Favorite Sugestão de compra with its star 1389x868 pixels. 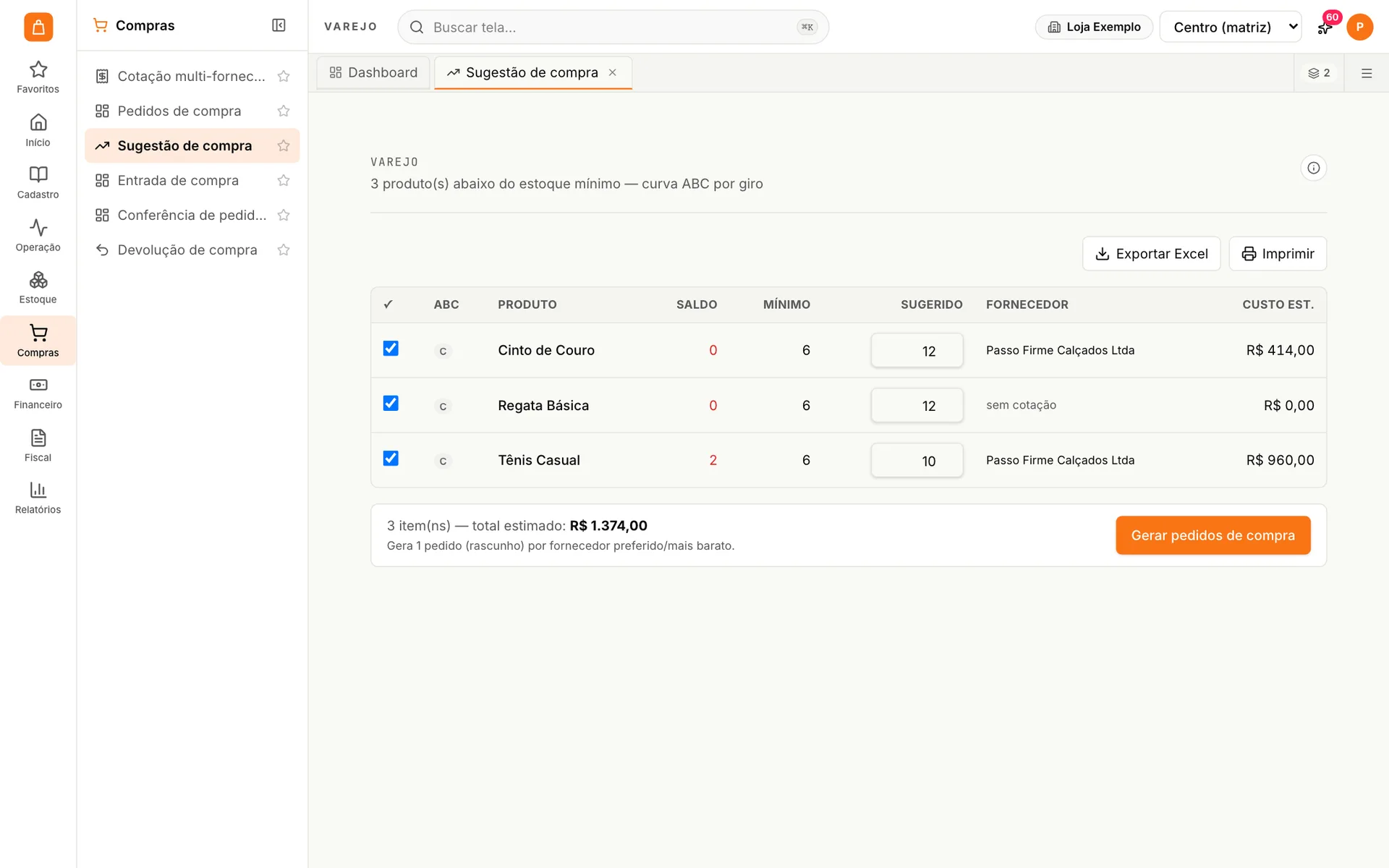284,145
